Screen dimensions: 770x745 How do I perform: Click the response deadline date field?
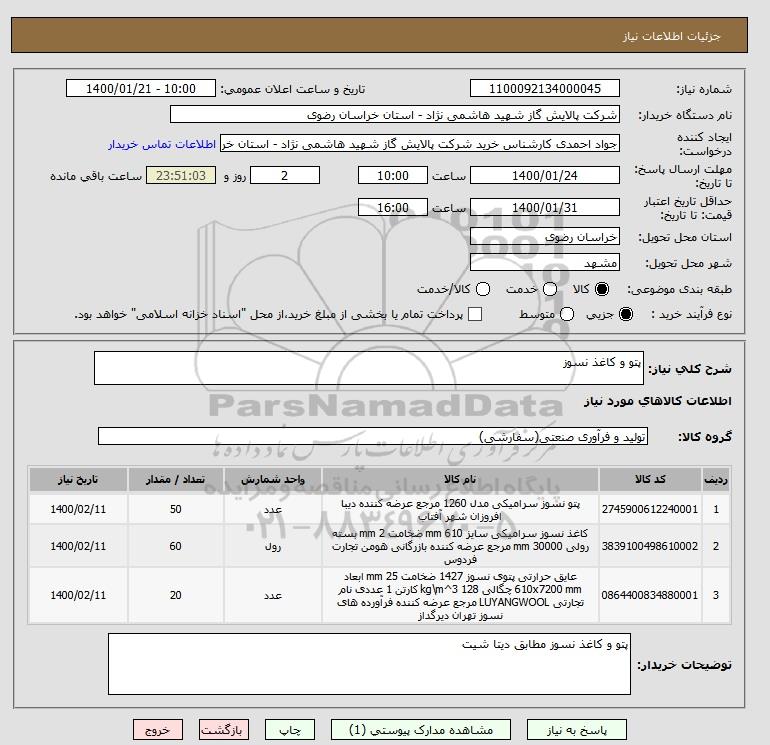545,175
